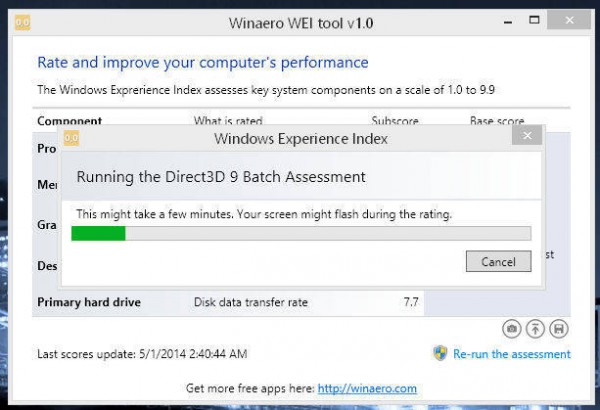Click the Windows Experience Index dialog icon

pyautogui.click(x=71, y=138)
